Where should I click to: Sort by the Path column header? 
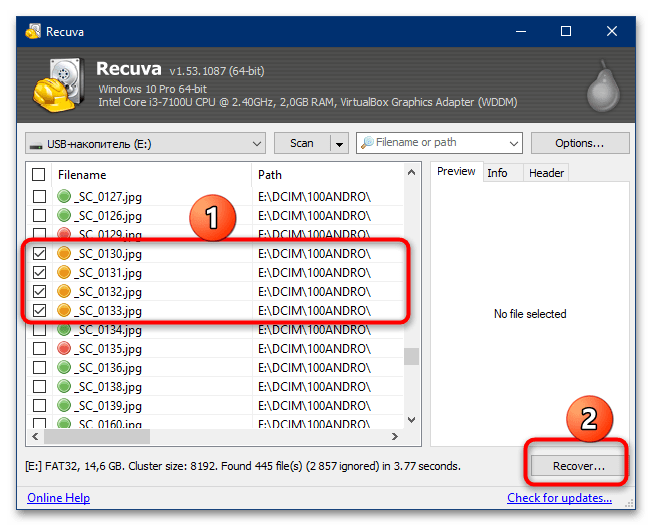[328, 175]
